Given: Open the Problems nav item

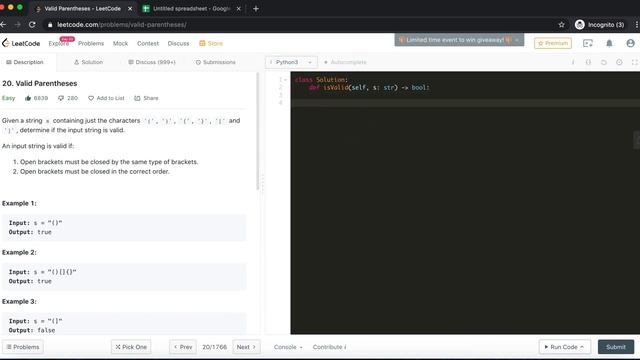Looking at the screenshot, I should (x=91, y=44).
